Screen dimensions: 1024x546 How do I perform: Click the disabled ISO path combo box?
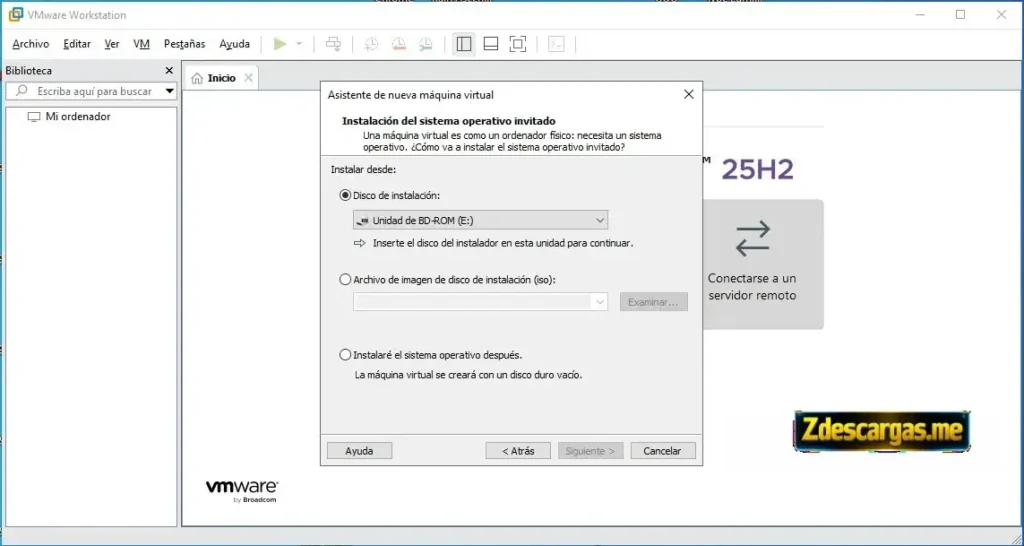pyautogui.click(x=480, y=302)
